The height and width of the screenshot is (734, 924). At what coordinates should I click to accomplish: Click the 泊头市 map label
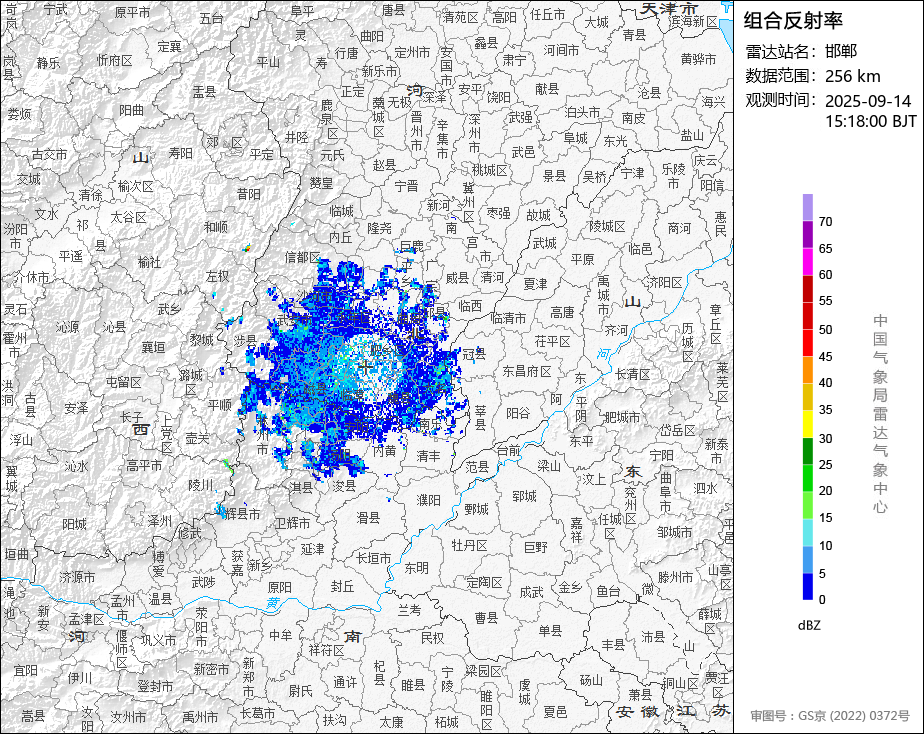(x=582, y=112)
